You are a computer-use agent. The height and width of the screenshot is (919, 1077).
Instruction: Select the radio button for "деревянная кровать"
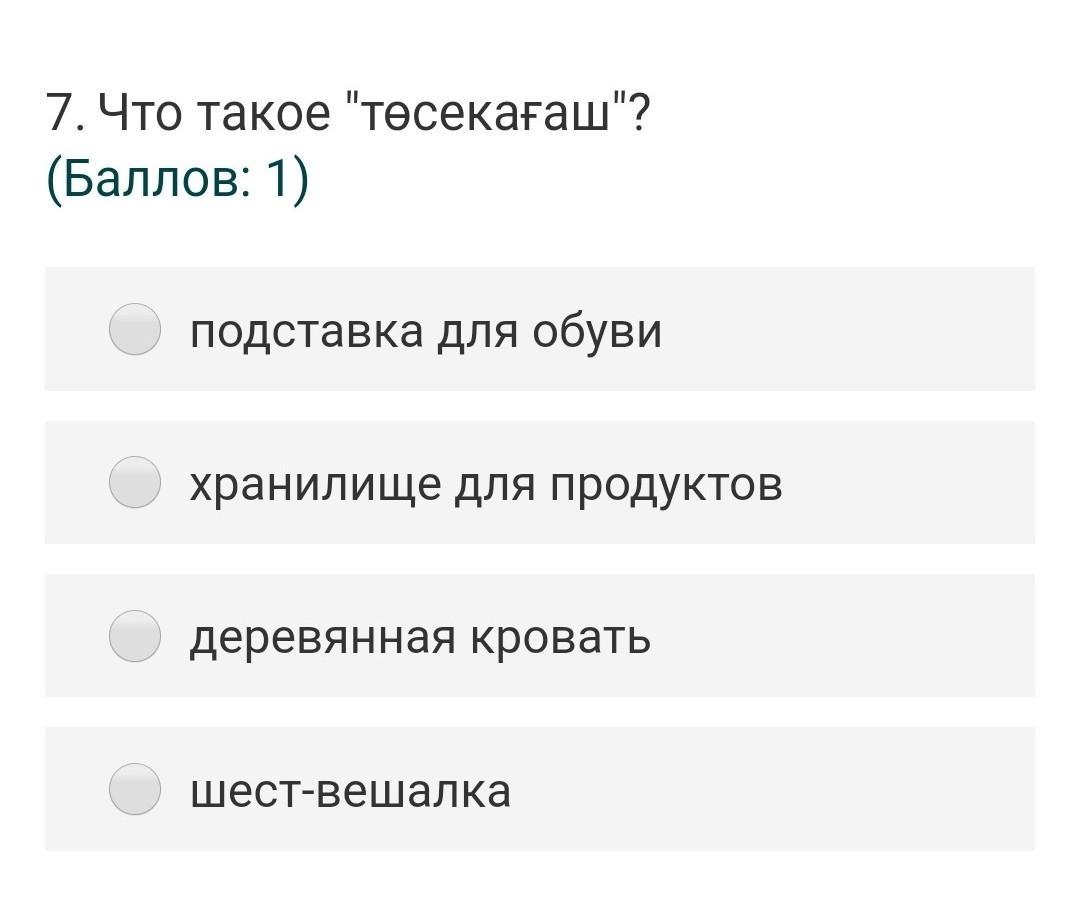coord(135,636)
